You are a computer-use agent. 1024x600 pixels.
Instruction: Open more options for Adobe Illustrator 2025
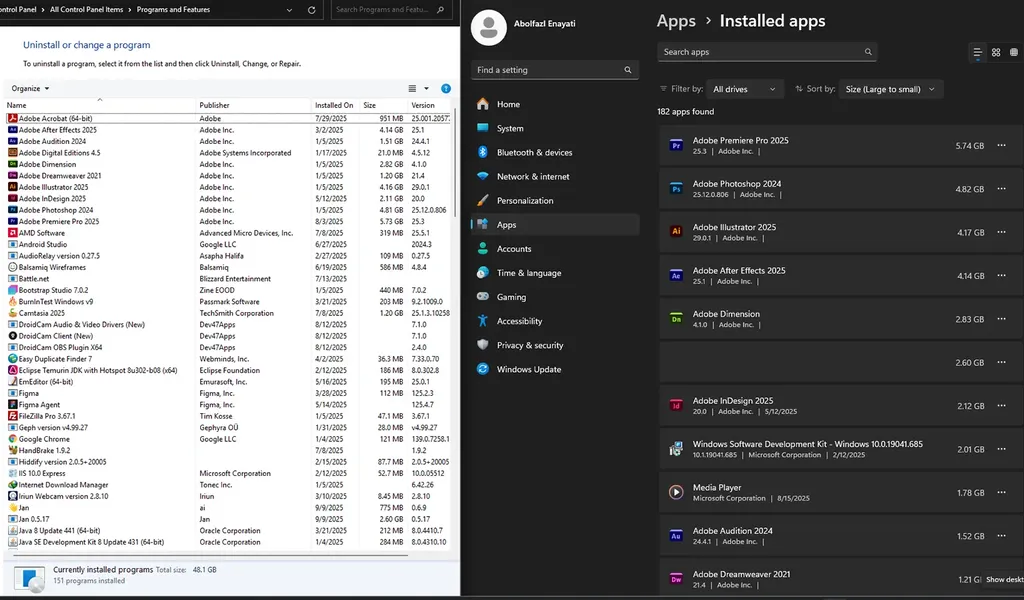click(x=1001, y=232)
